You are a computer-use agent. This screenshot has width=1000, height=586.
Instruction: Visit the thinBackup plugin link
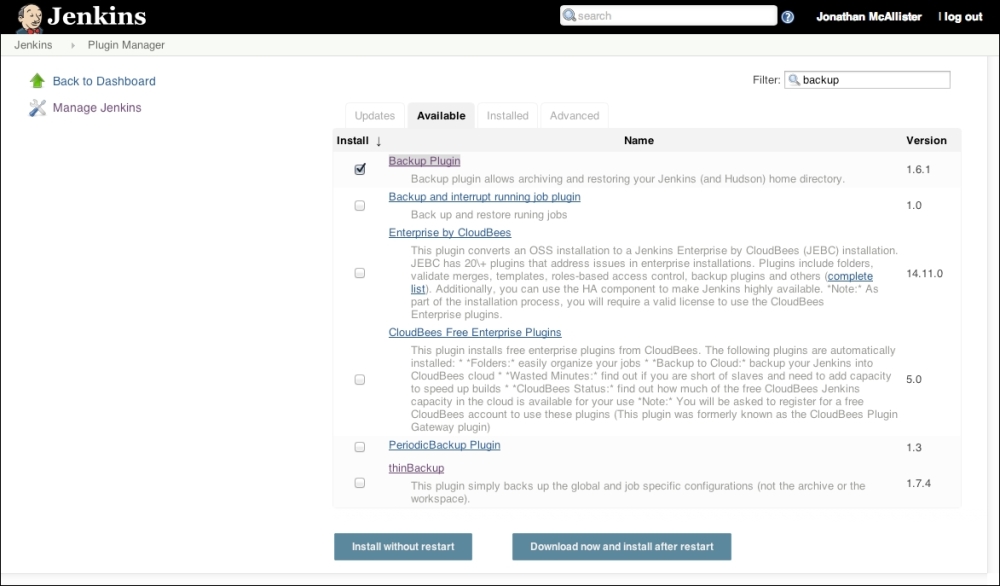[416, 468]
